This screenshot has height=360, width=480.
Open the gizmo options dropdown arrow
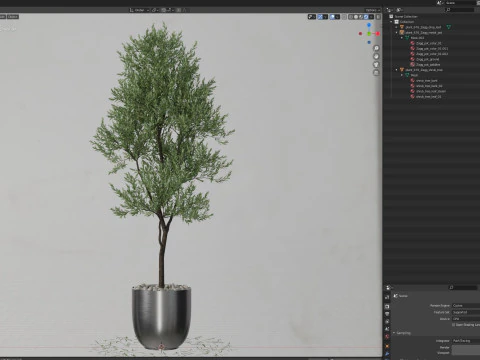pyautogui.click(x=325, y=17)
